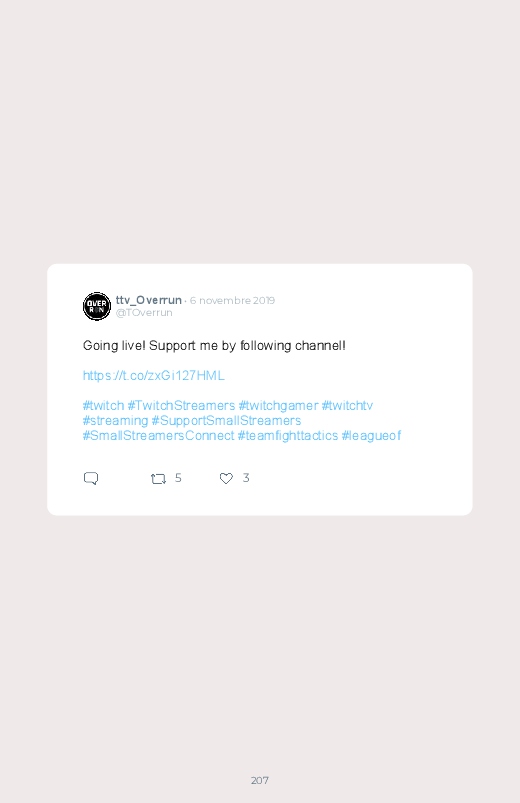The height and width of the screenshot is (803, 520).
Task: Select the #leagueof hashtag
Action: pos(371,436)
